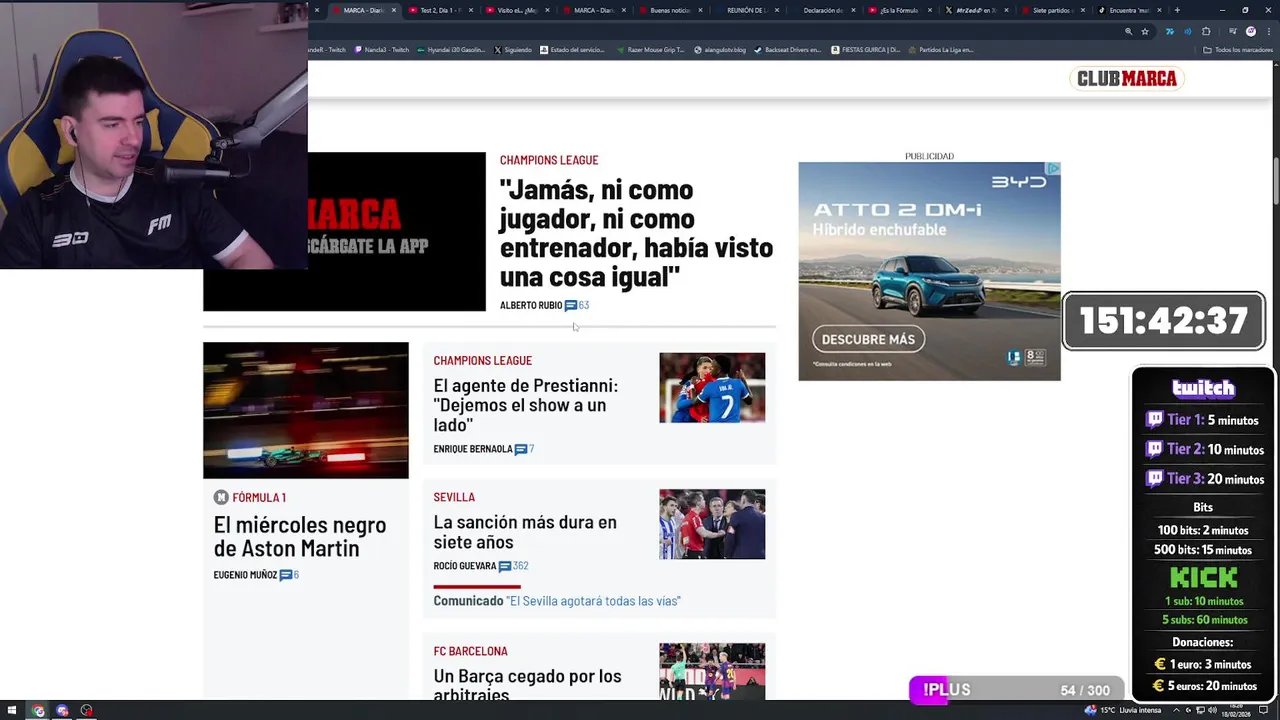Click the 'SEVILLA' section label
This screenshot has width=1280, height=720.
(x=454, y=497)
